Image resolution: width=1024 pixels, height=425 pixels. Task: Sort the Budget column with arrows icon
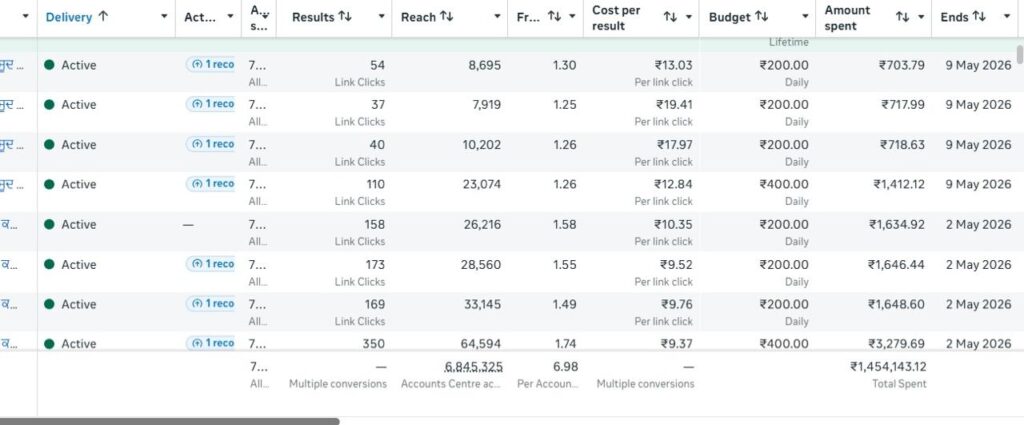pos(761,17)
